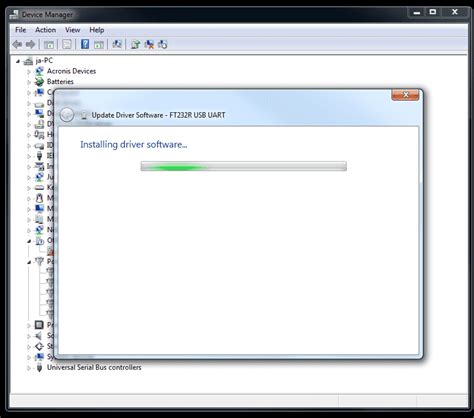
Task: Close the Update Driver Software dialog
Action: coord(405,95)
